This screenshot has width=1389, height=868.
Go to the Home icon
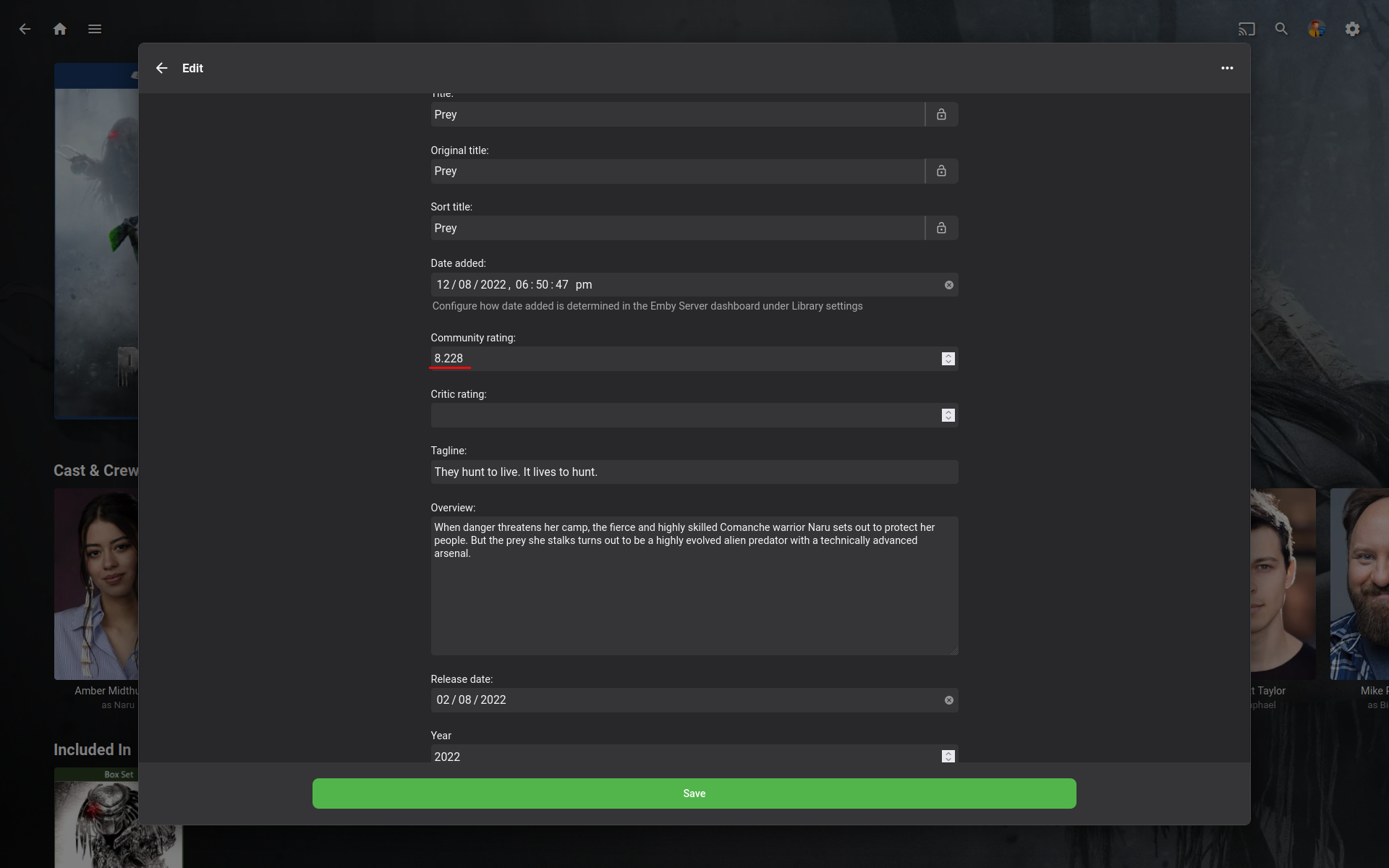60,29
